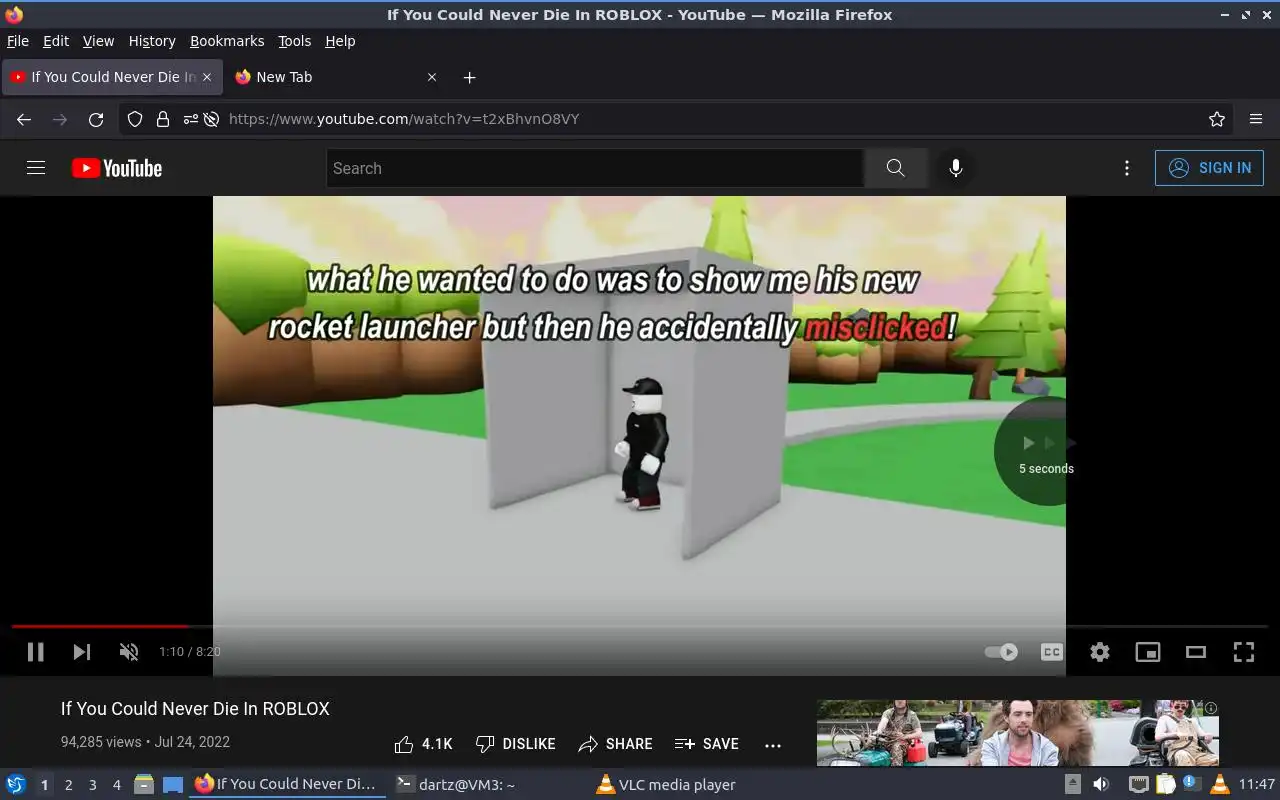This screenshot has height=800, width=1280.
Task: Open the system volume tray icon
Action: (x=1101, y=785)
